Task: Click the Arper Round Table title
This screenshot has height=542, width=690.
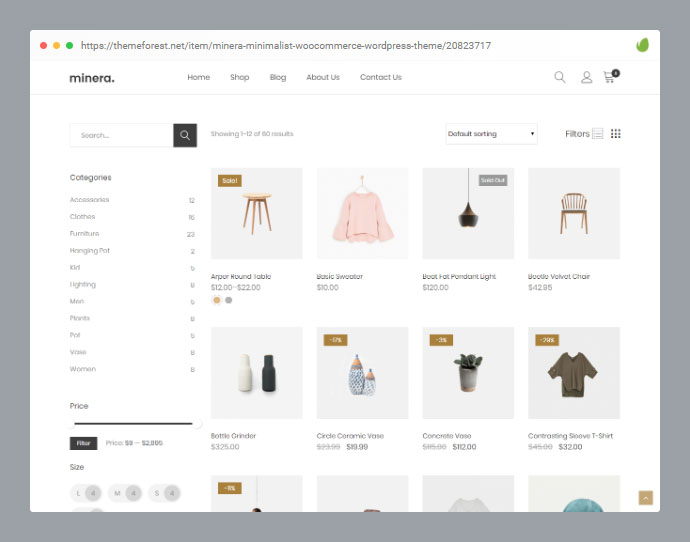Action: (241, 276)
